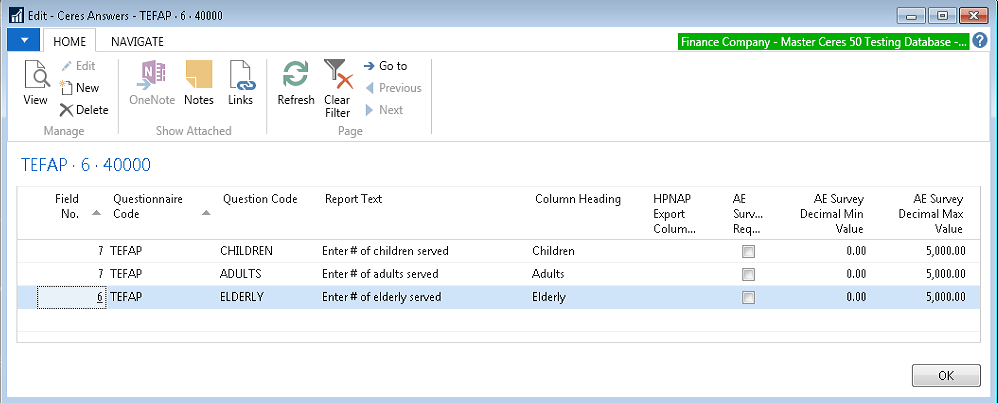This screenshot has width=998, height=403.
Task: Enable AE Survey checkbox for ELDERLY row
Action: click(x=748, y=297)
